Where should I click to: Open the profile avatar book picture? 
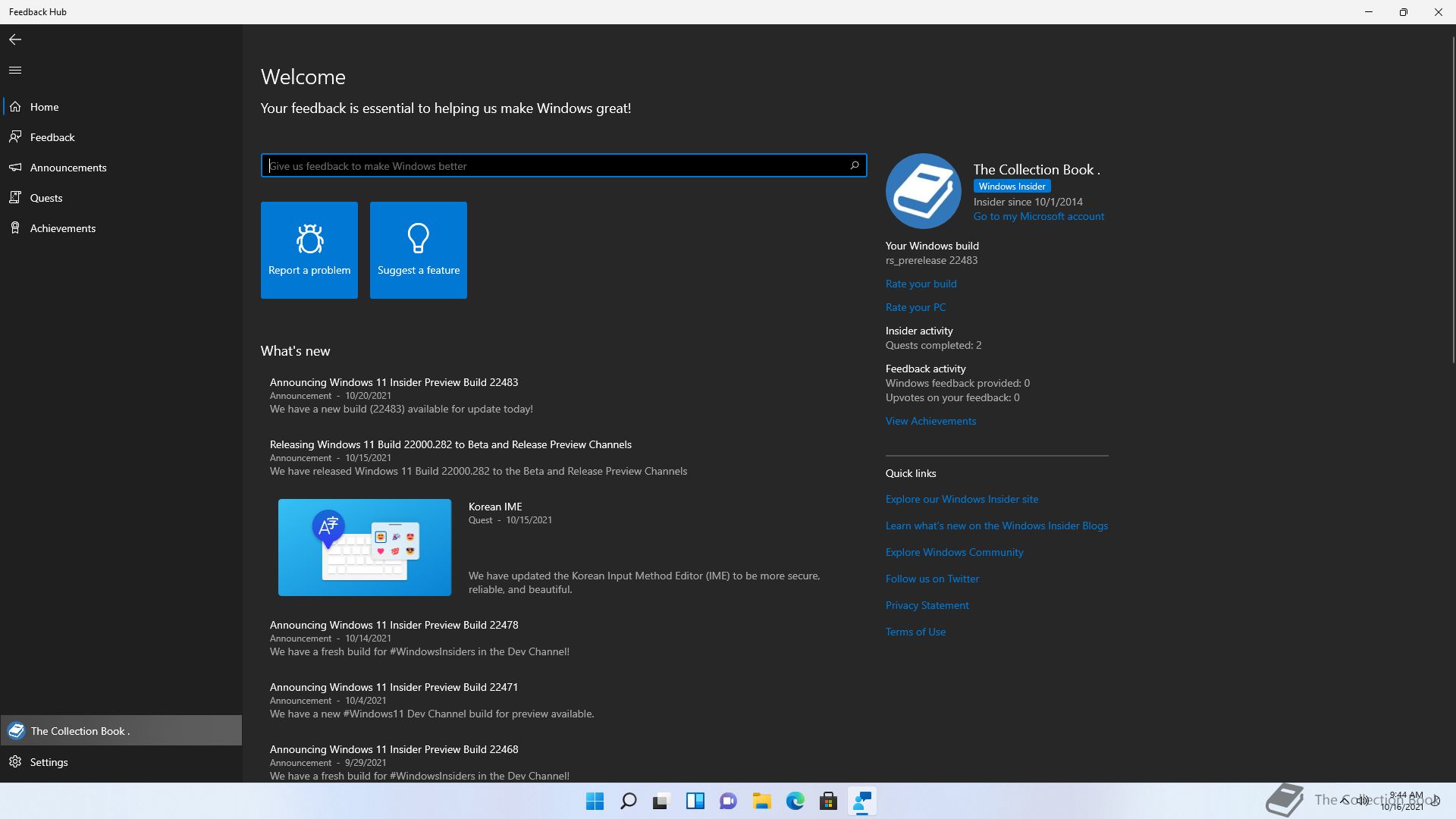click(x=924, y=191)
